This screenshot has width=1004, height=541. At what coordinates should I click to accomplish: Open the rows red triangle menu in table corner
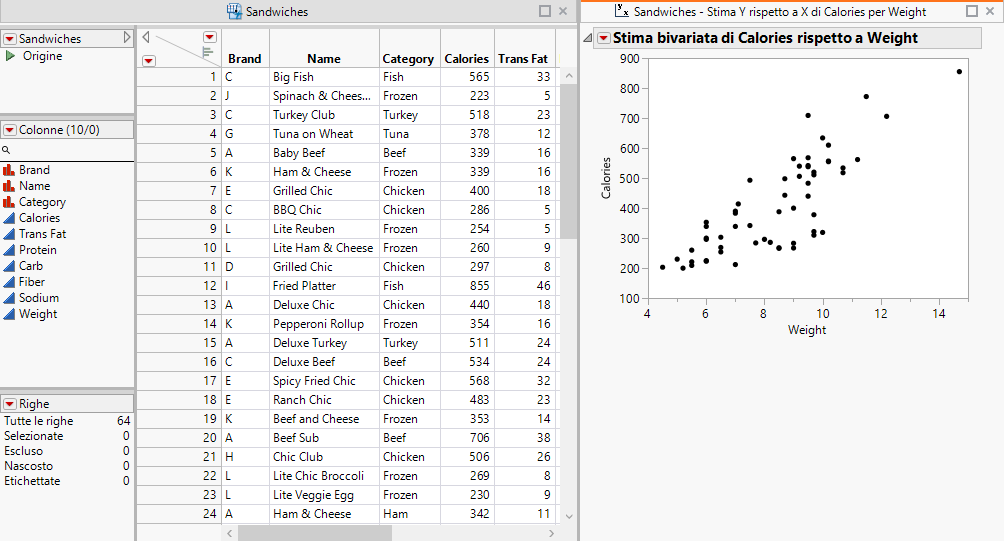point(149,61)
